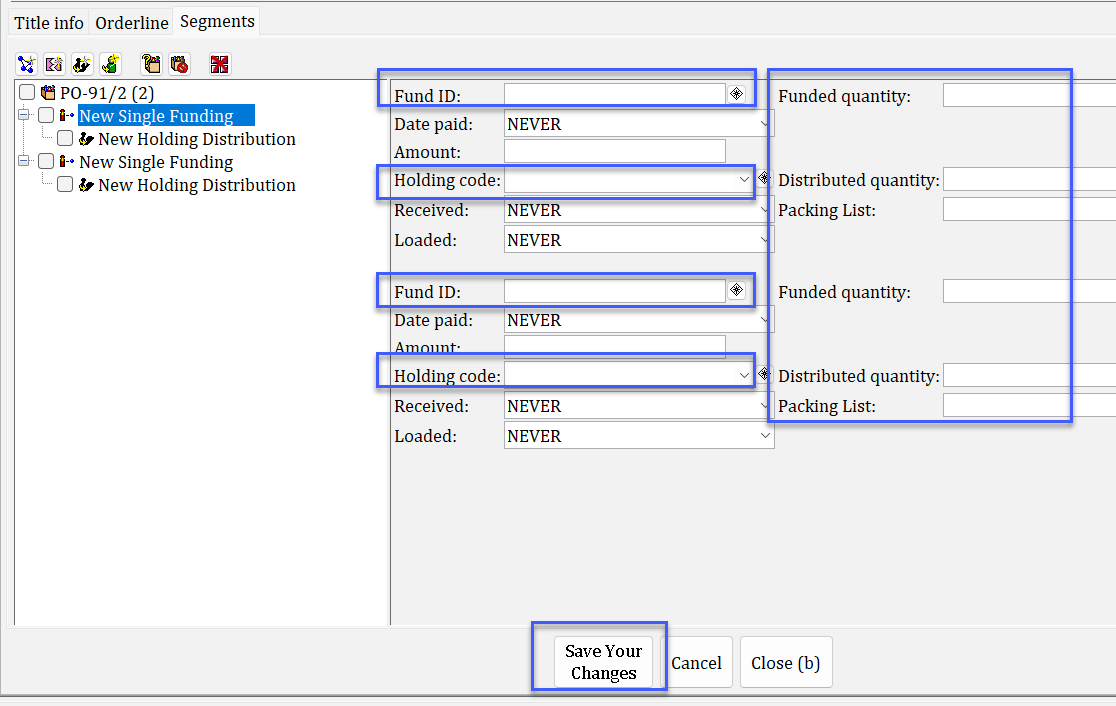Screen dimensions: 1116x706
Task: Tick the last New Holding Distribution checkbox
Action: (65, 185)
